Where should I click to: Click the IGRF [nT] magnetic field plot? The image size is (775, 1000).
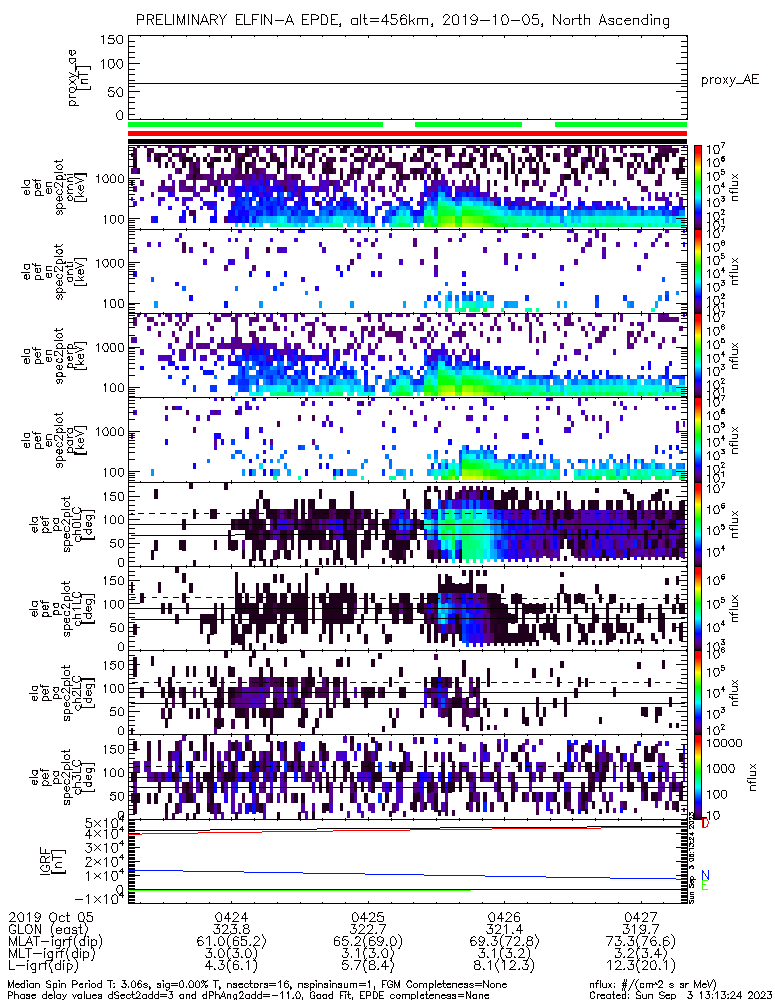click(408, 862)
